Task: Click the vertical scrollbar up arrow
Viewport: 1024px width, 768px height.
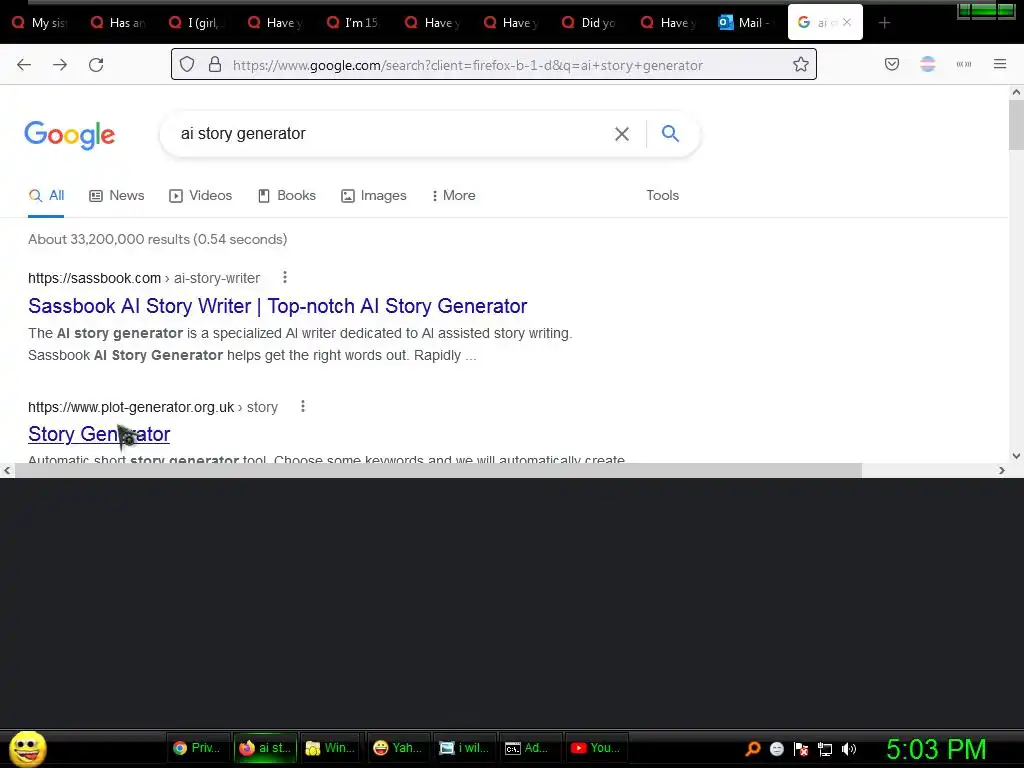Action: (1016, 92)
